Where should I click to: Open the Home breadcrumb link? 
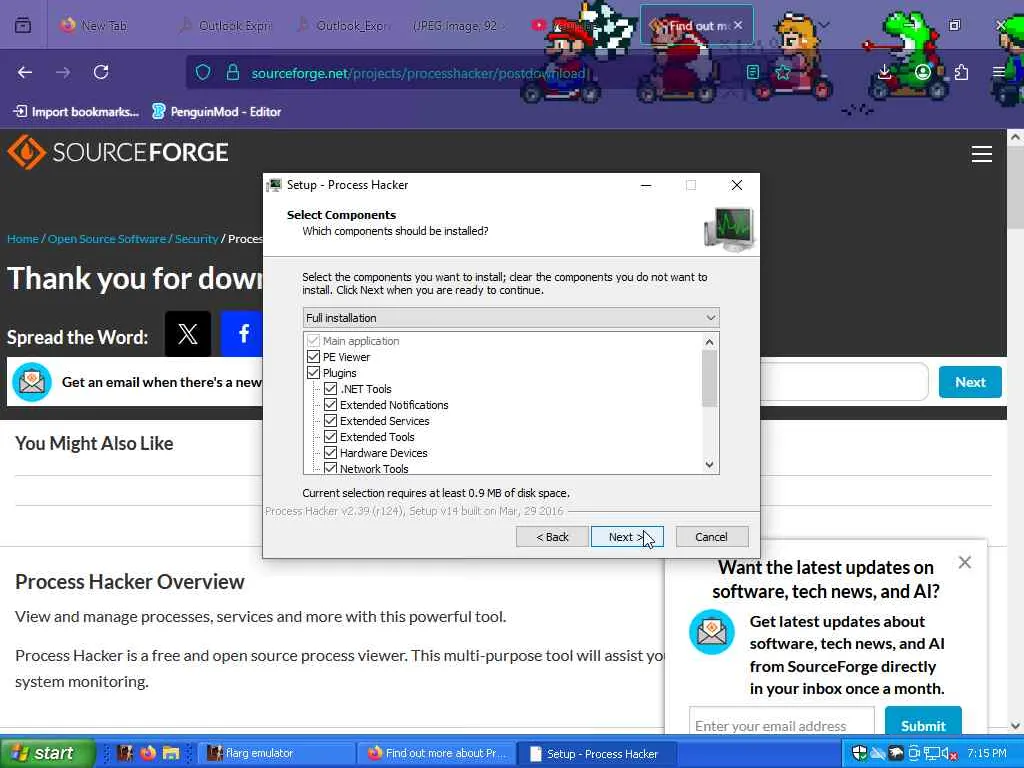pos(23,239)
